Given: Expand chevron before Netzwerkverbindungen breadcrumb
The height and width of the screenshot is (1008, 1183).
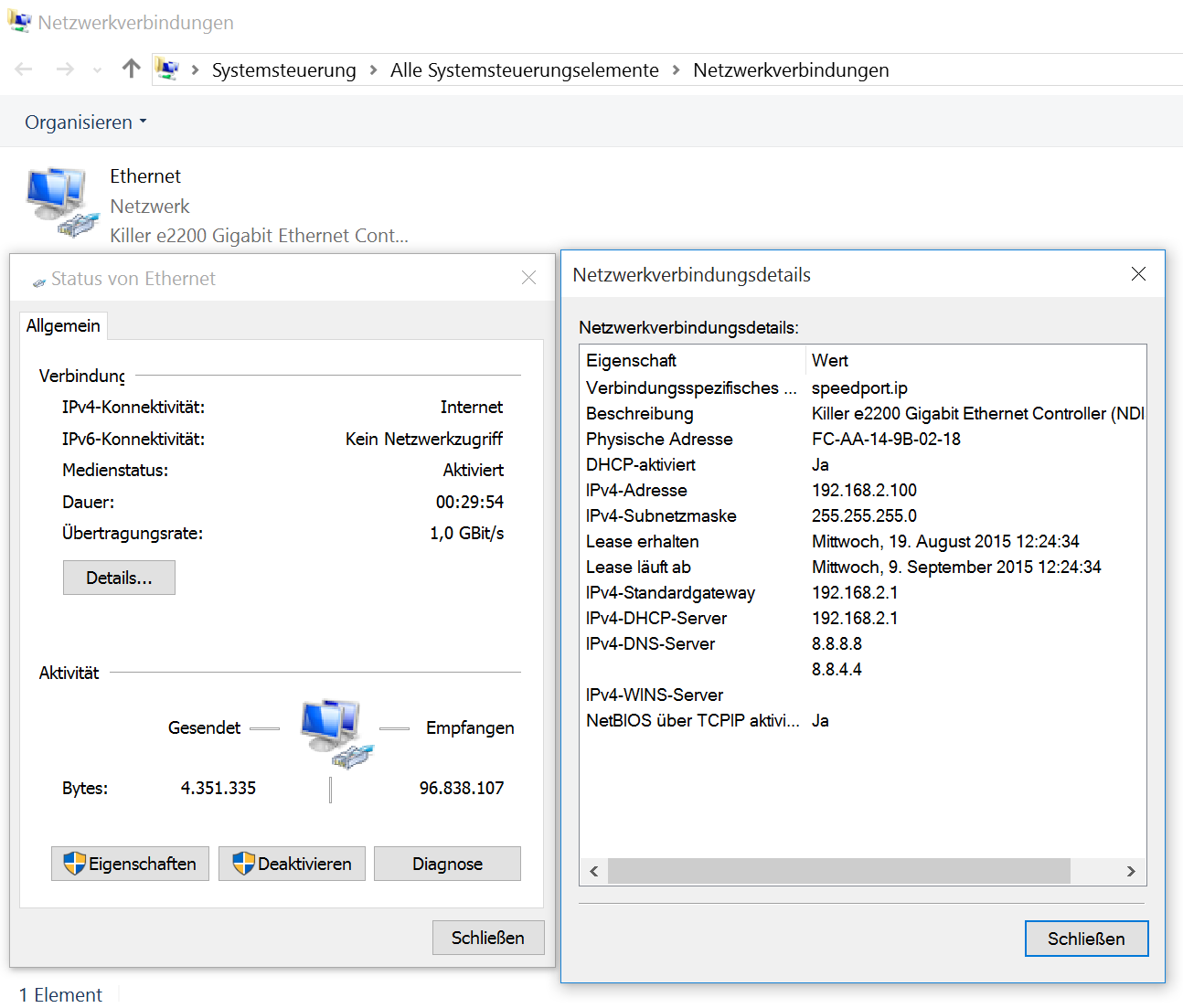Looking at the screenshot, I should click(x=676, y=70).
